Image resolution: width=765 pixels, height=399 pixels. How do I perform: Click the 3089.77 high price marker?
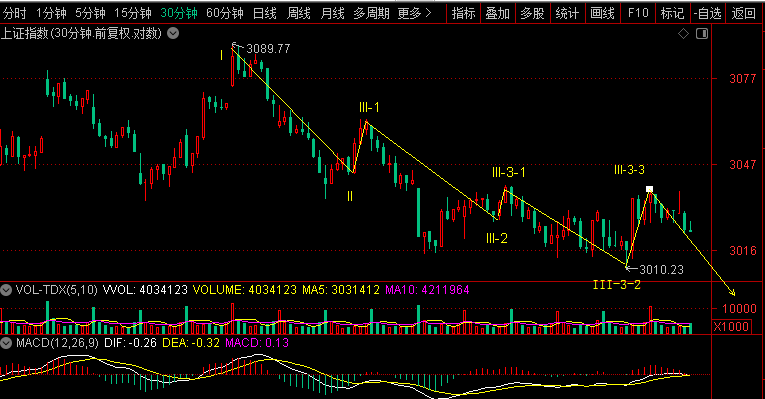point(268,49)
